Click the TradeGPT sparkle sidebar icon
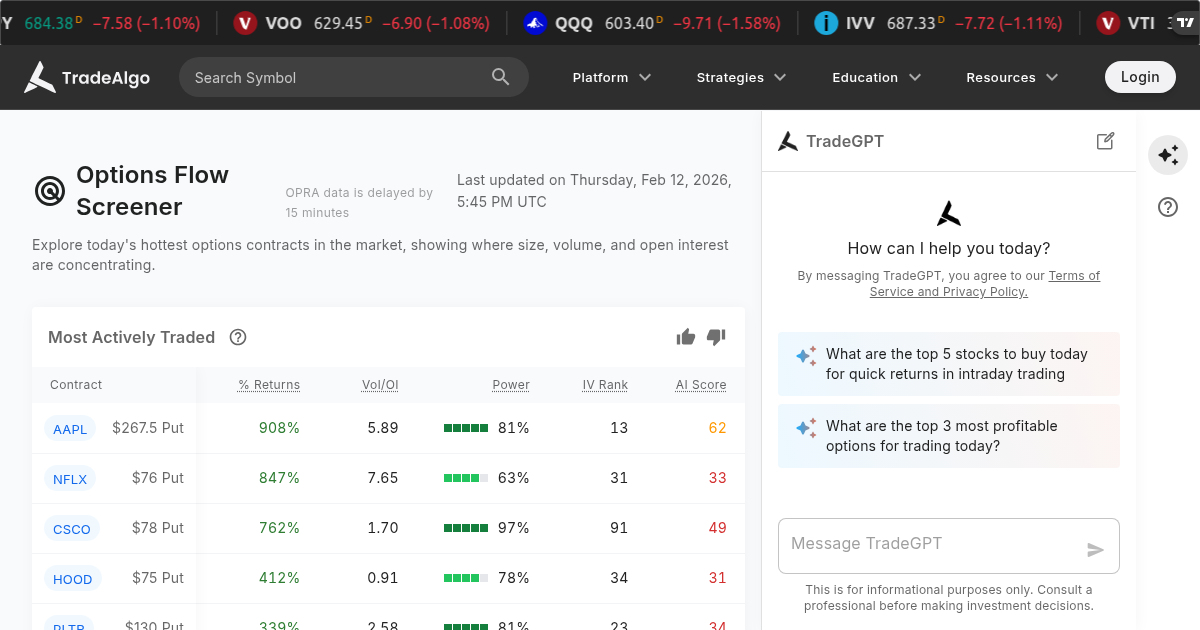 click(1167, 155)
